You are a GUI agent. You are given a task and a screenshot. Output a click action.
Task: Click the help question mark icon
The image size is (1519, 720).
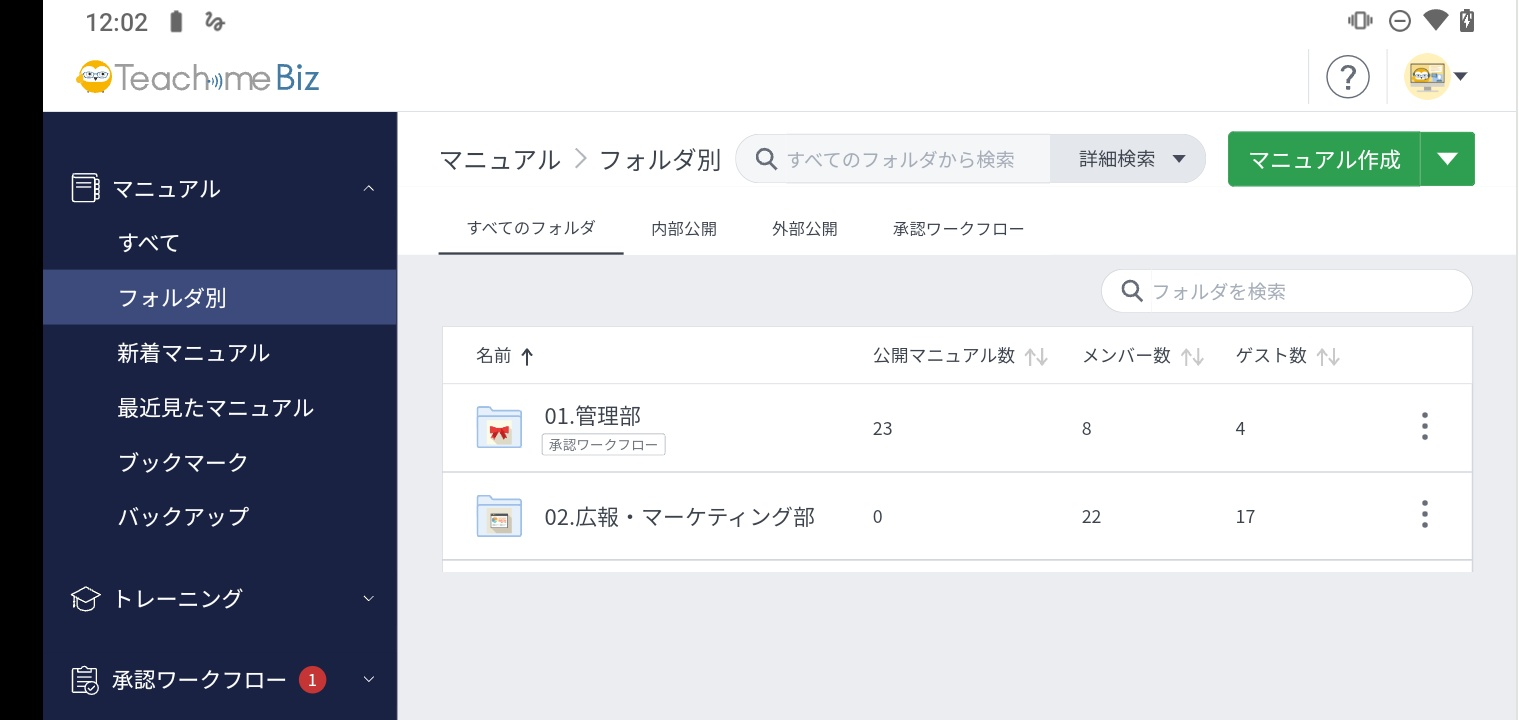pyautogui.click(x=1347, y=77)
